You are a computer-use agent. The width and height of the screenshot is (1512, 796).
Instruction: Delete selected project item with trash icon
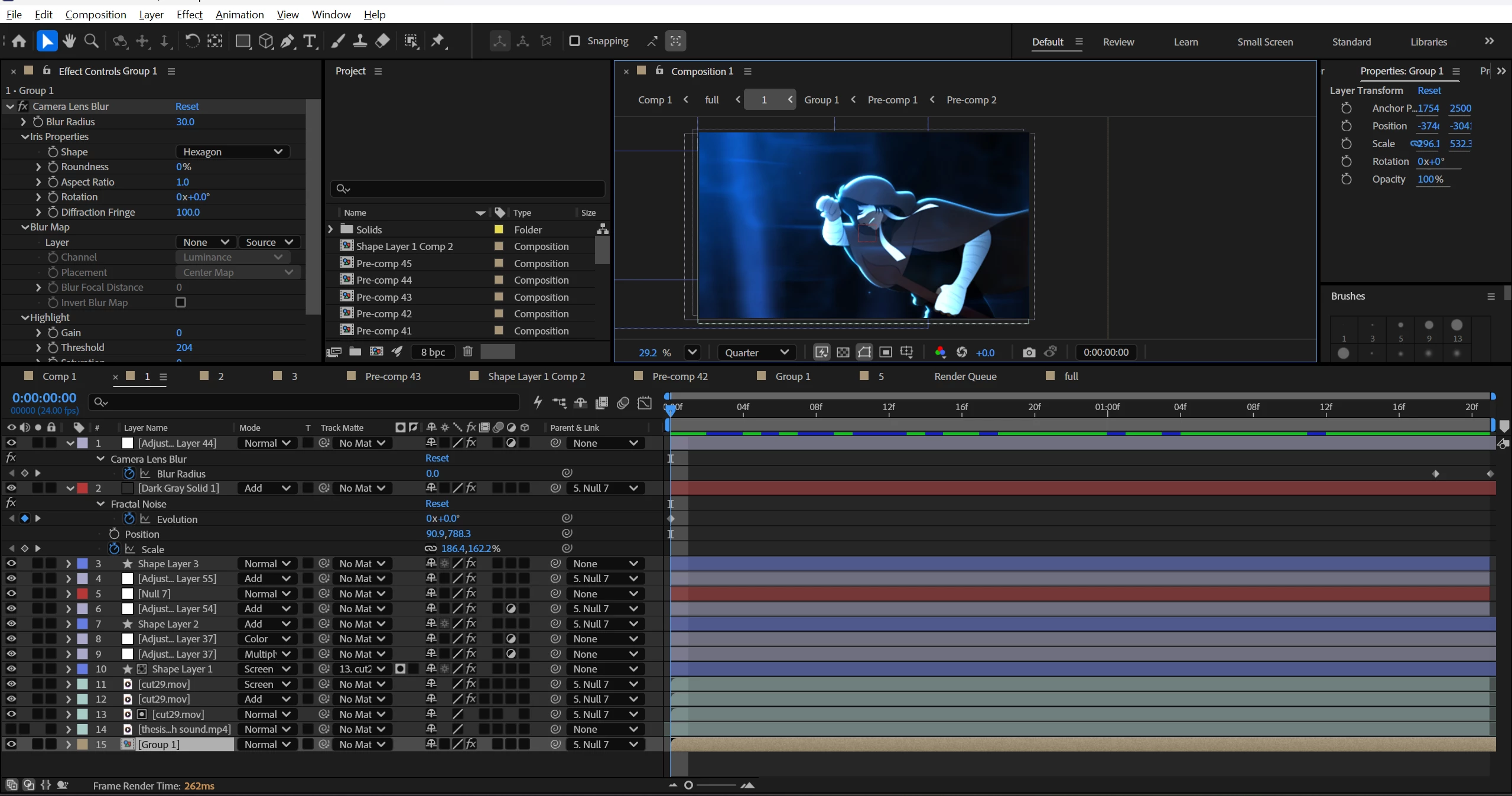pyautogui.click(x=468, y=352)
